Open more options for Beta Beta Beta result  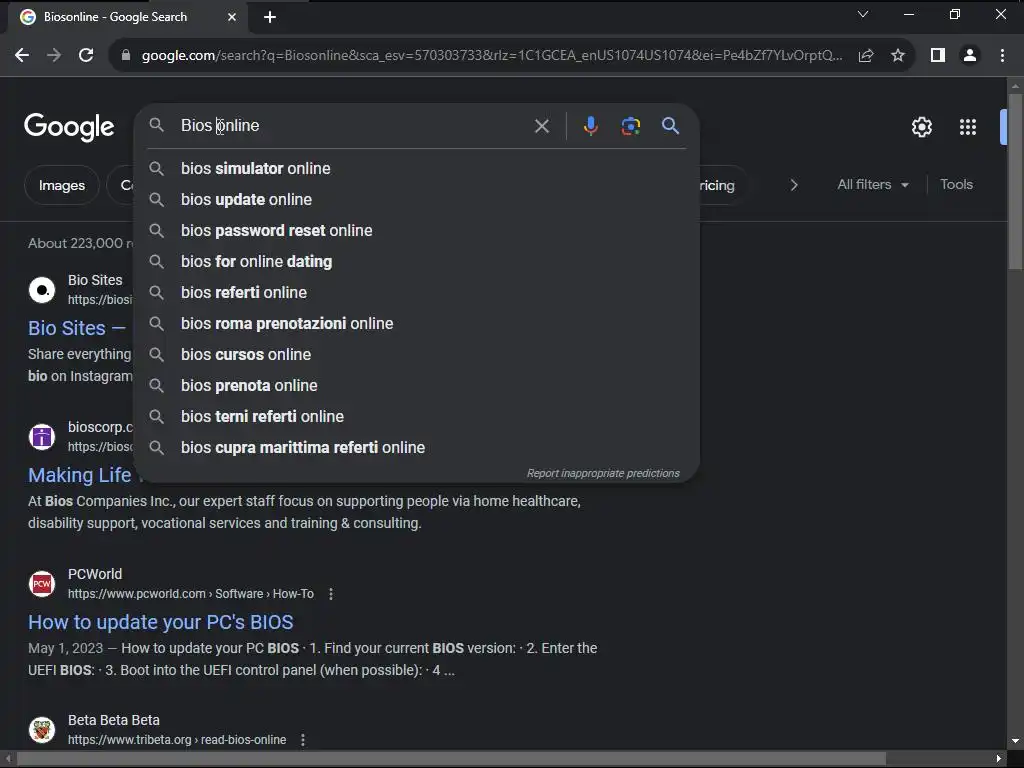tap(302, 740)
